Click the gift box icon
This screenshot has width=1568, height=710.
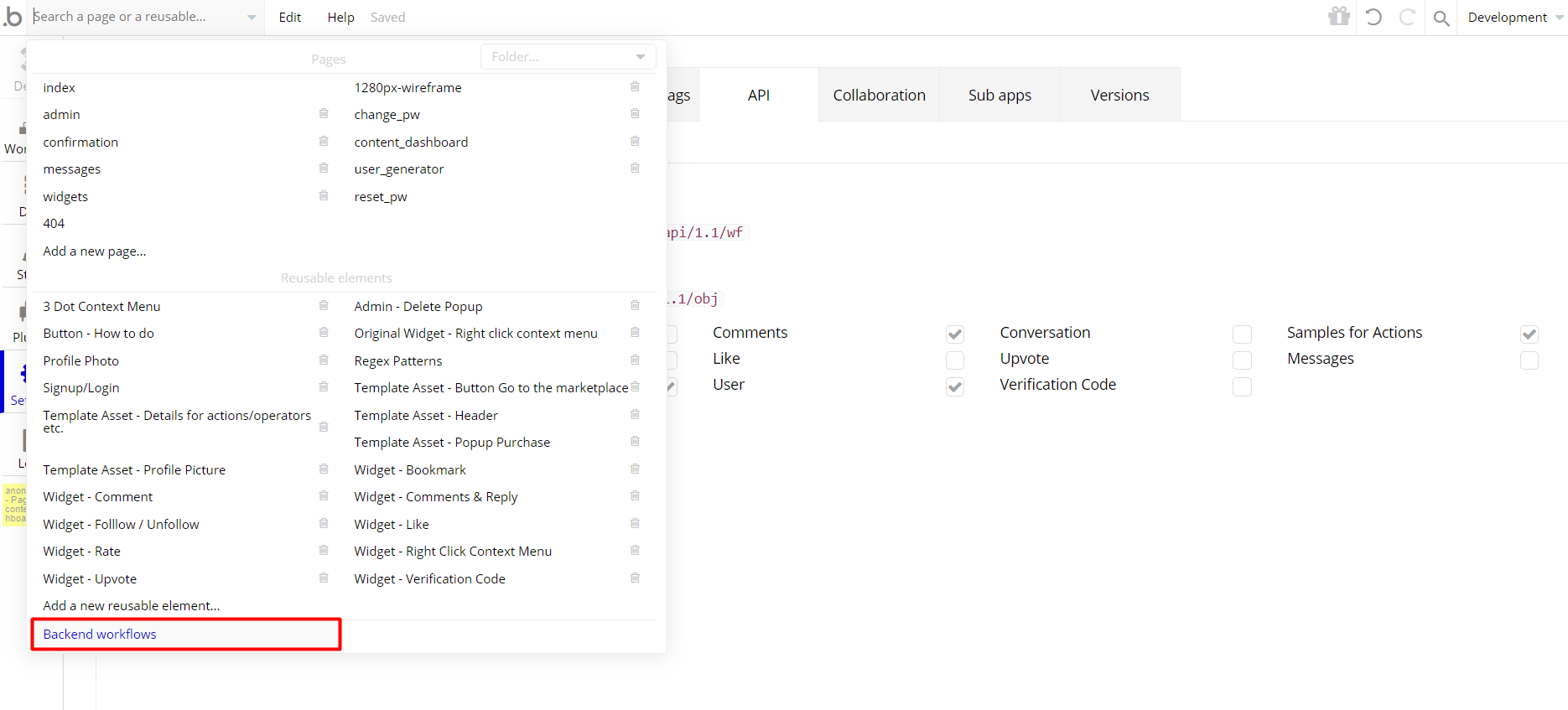[1339, 17]
